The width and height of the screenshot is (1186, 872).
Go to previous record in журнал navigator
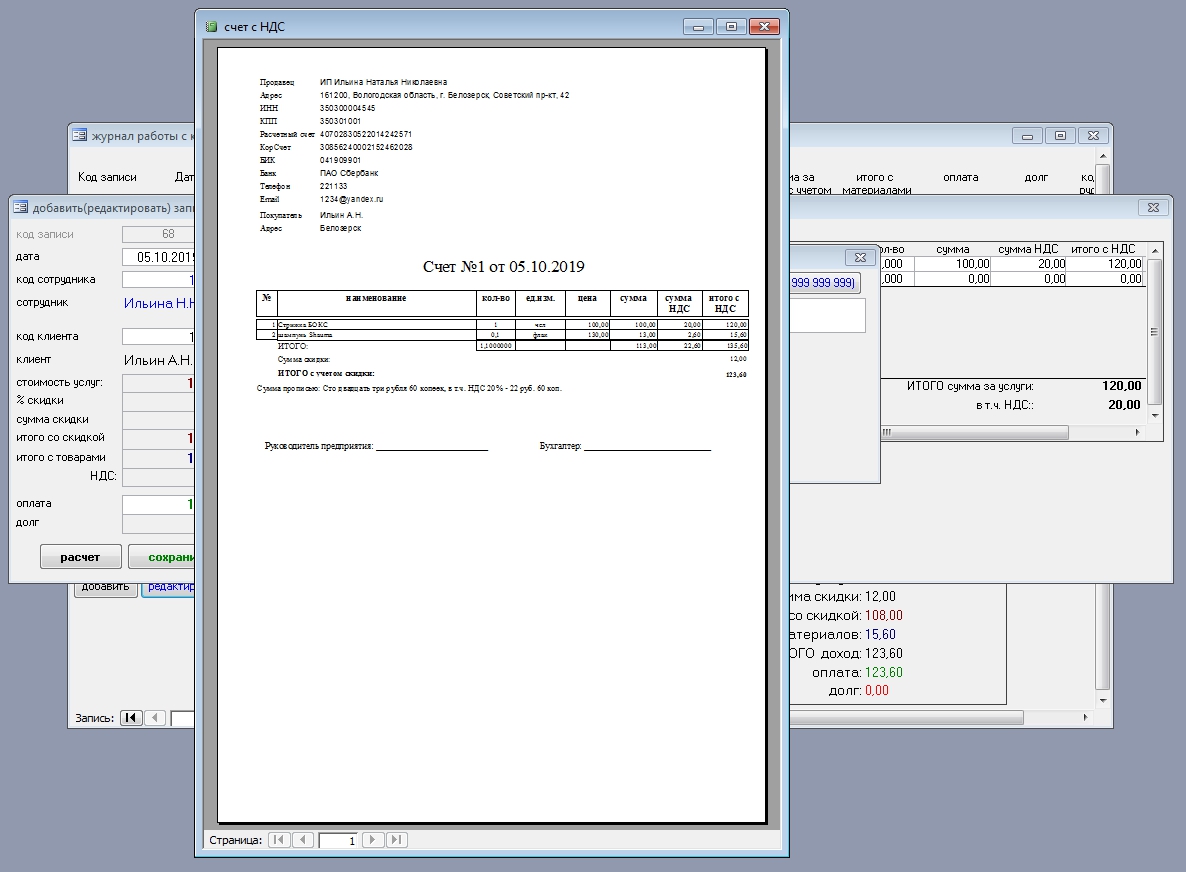(x=154, y=718)
